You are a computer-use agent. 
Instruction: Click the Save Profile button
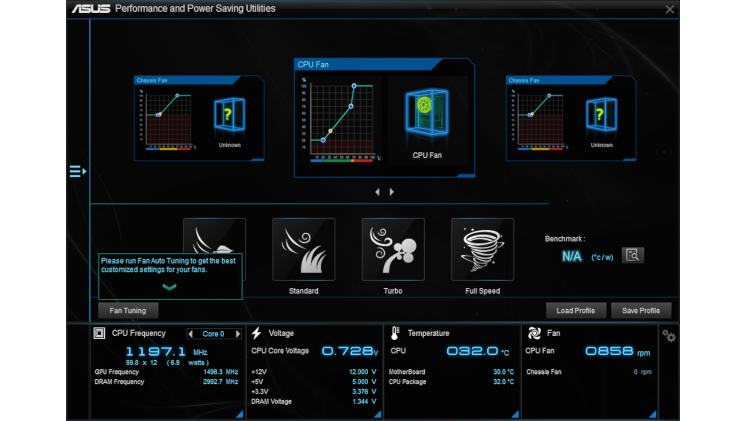tap(641, 311)
